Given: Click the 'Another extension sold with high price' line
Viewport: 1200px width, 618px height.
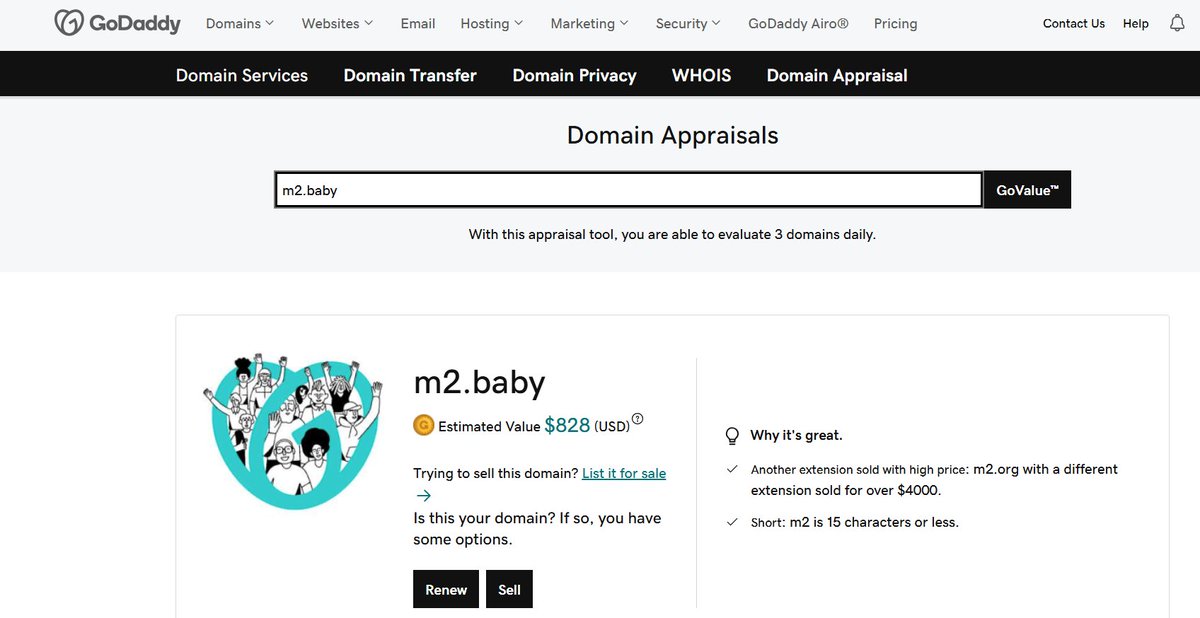Looking at the screenshot, I should (934, 480).
